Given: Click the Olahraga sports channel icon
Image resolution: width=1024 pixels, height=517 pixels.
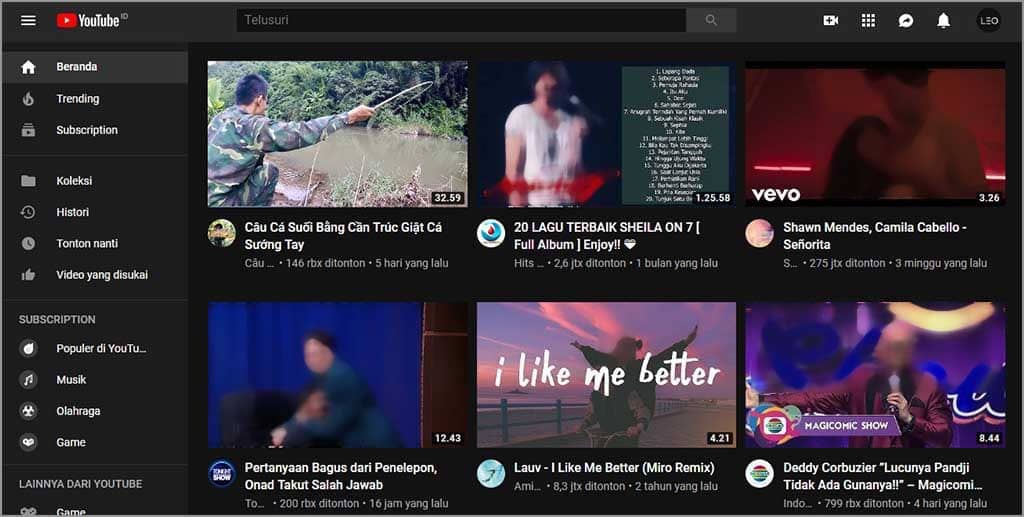Looking at the screenshot, I should pos(28,411).
